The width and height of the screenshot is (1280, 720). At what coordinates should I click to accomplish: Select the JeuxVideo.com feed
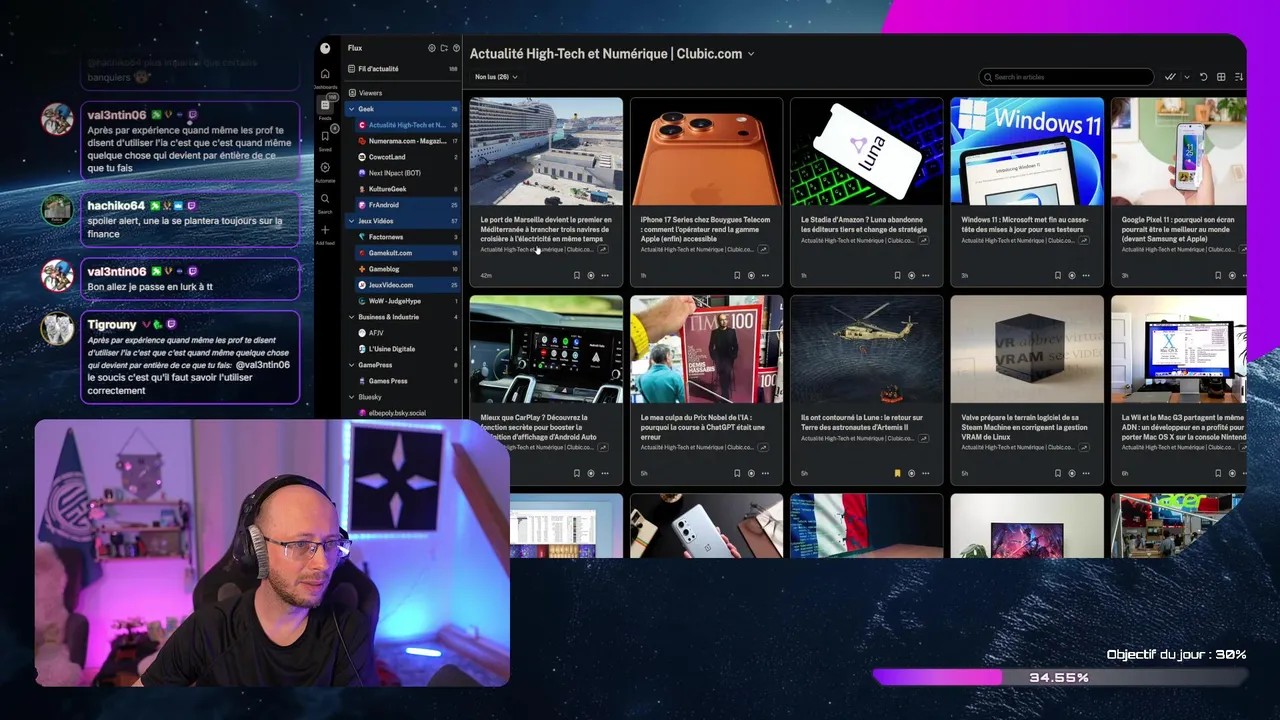click(408, 285)
